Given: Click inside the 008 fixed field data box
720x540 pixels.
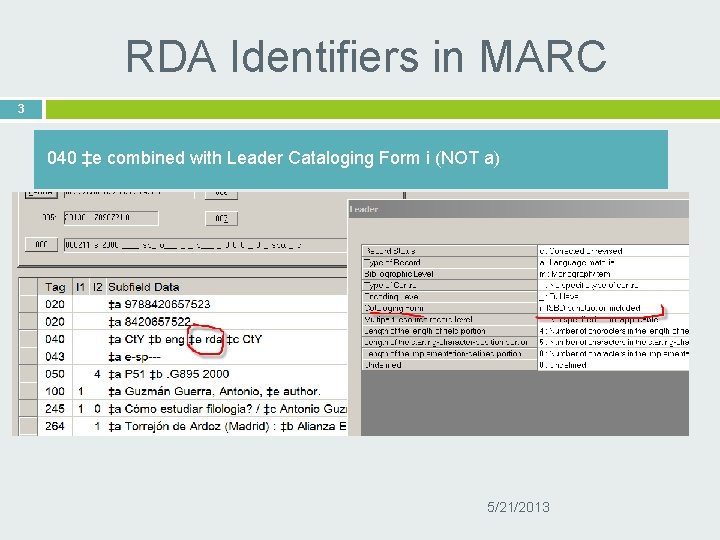Looking at the screenshot, I should [x=205, y=245].
